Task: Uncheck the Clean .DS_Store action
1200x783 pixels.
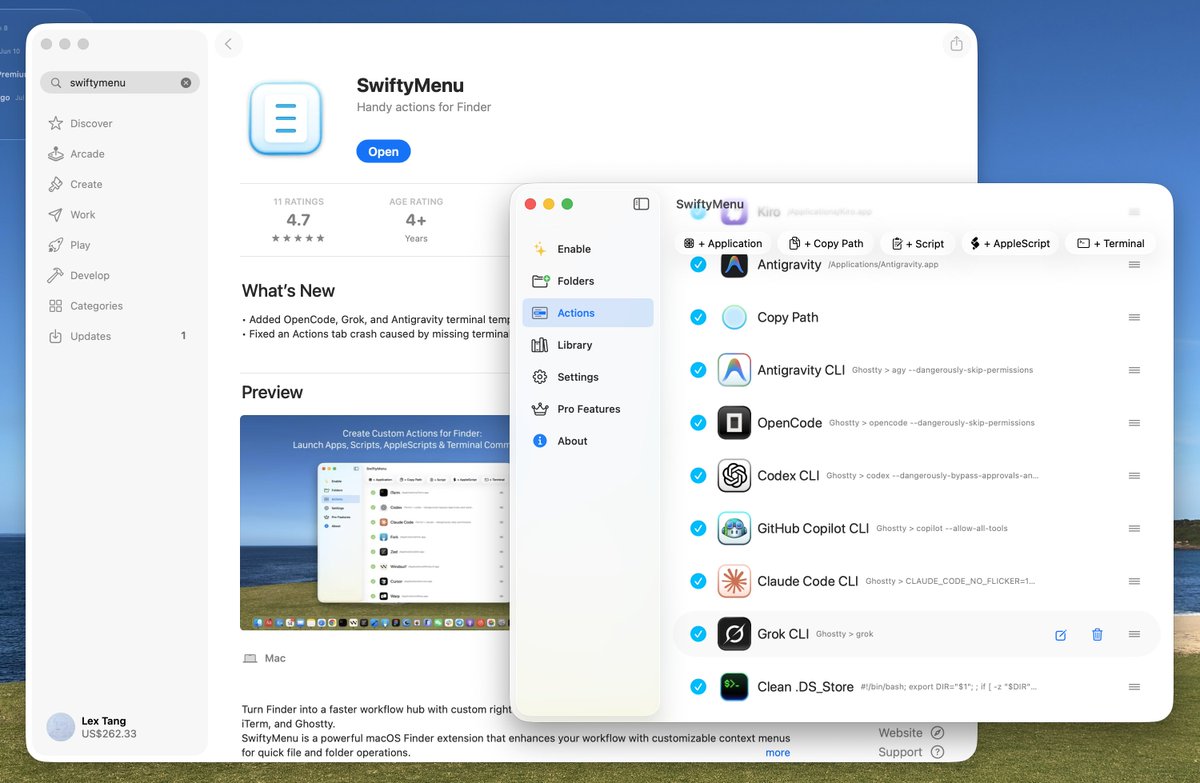Action: (698, 687)
